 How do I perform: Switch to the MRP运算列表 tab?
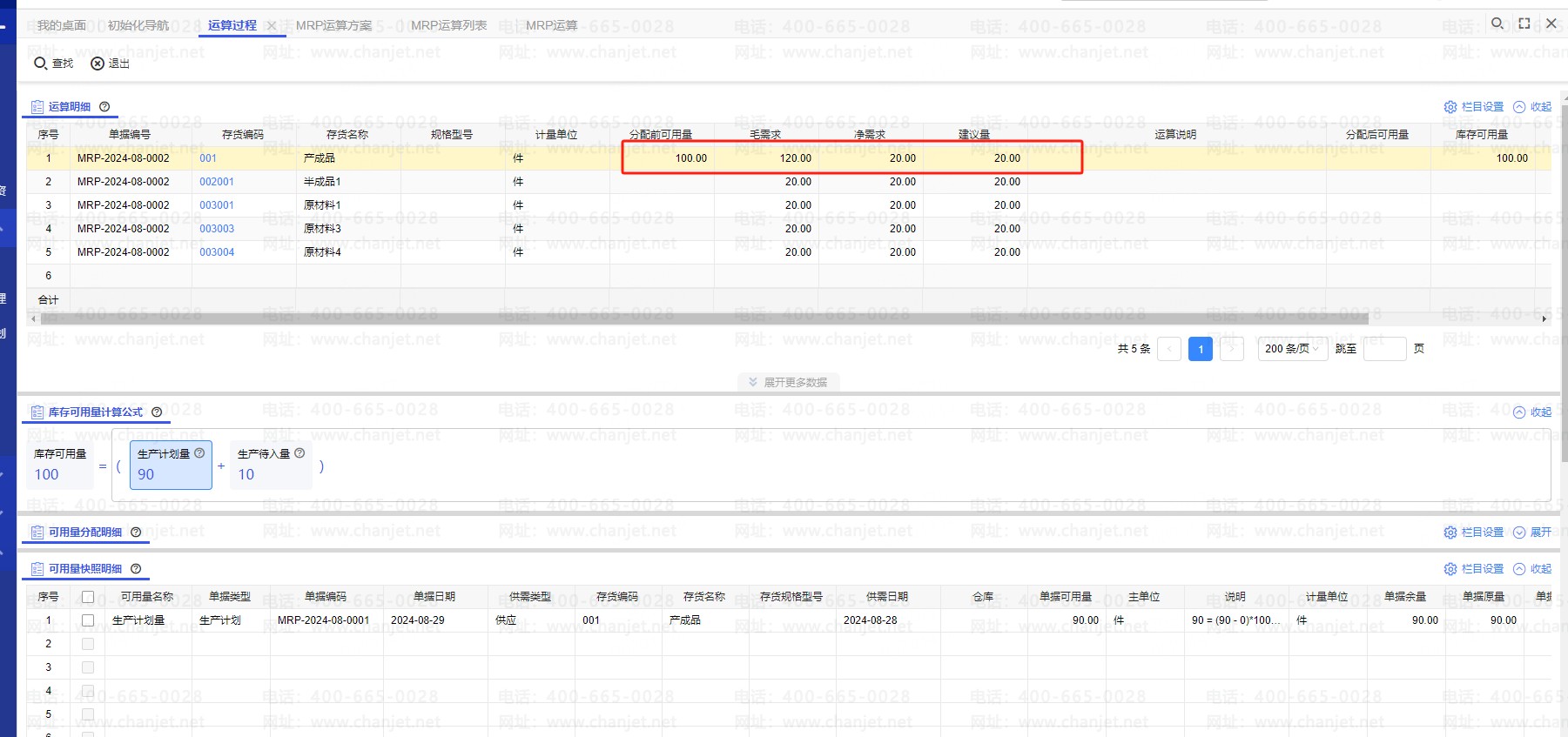(x=448, y=25)
